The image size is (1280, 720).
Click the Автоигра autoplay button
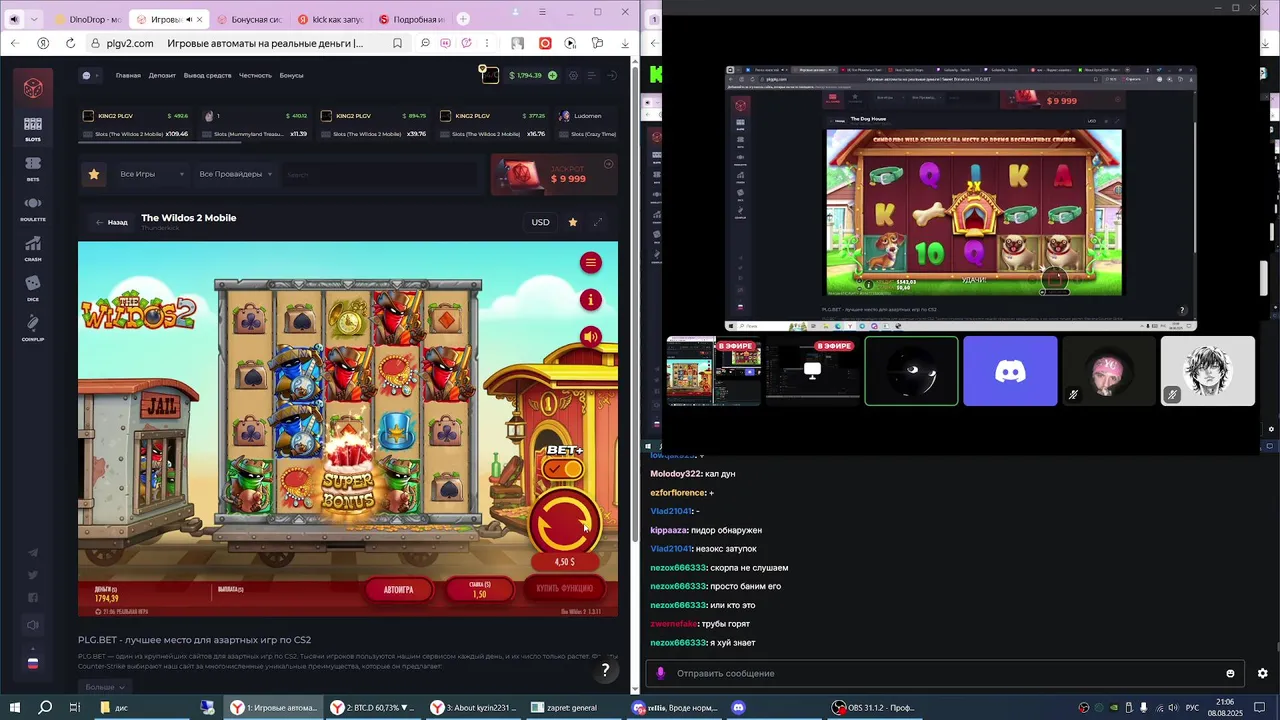(x=398, y=589)
